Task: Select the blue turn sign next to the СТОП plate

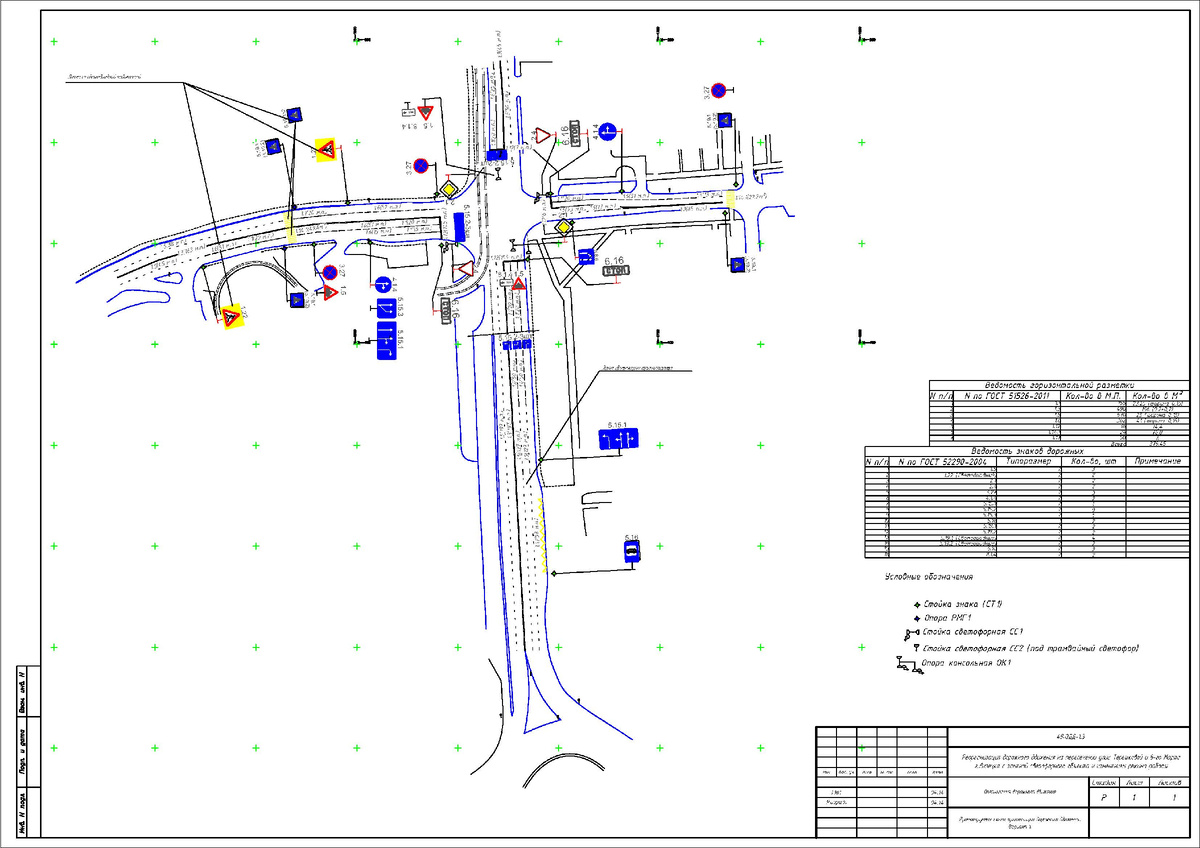Action: pyautogui.click(x=587, y=256)
